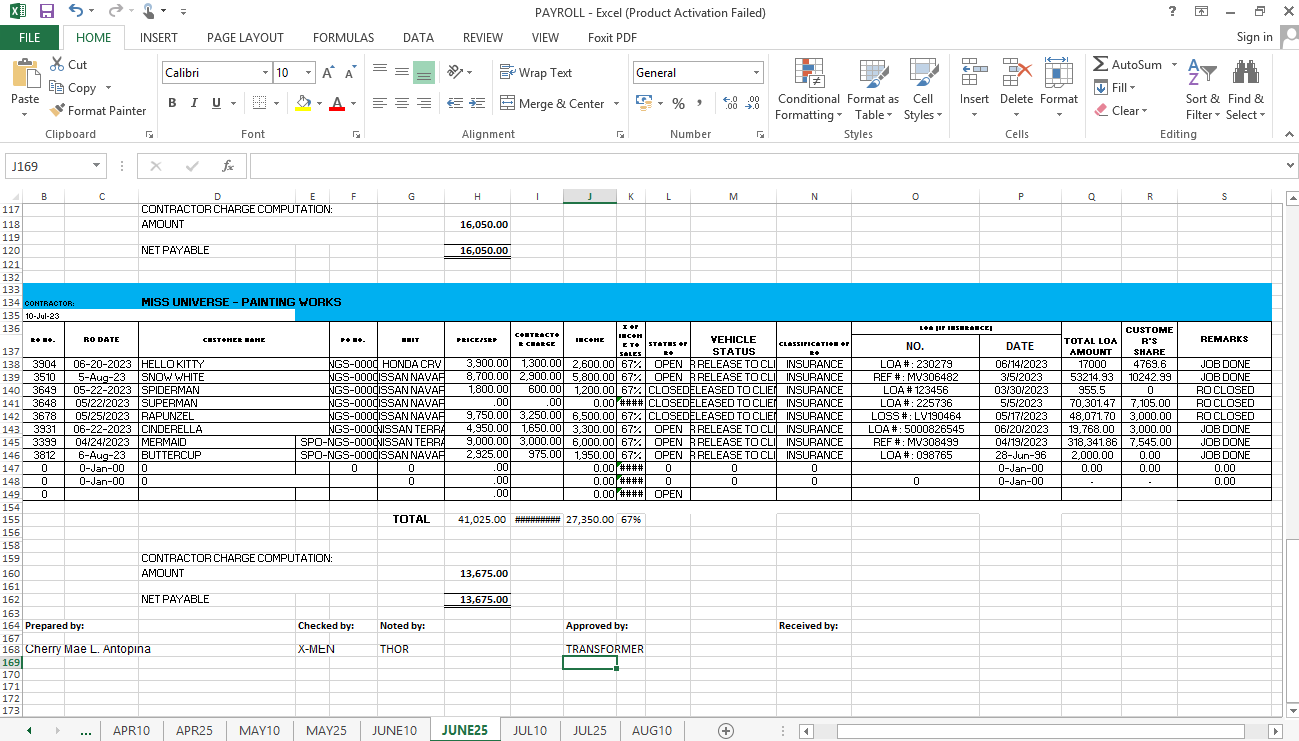Select column H header

coord(477,196)
